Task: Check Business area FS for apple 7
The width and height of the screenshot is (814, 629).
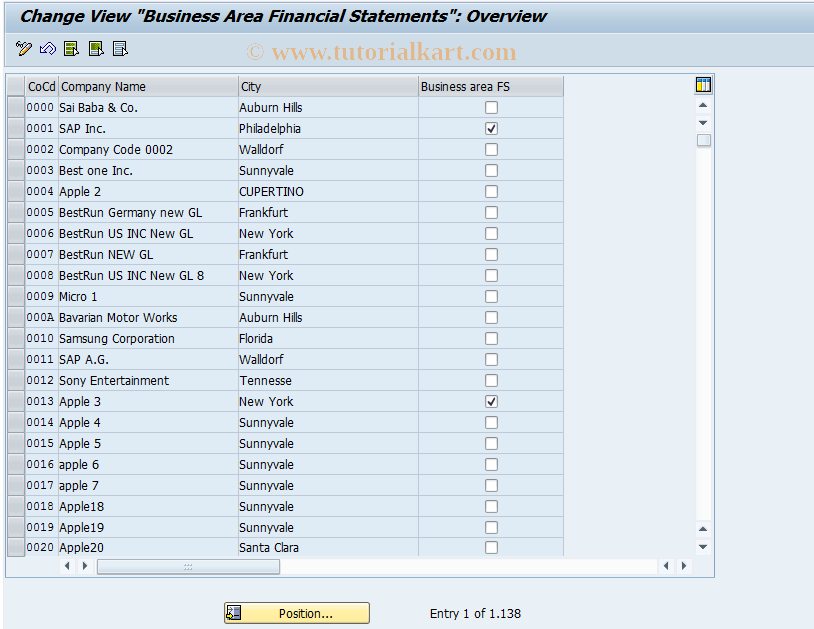Action: (x=491, y=485)
